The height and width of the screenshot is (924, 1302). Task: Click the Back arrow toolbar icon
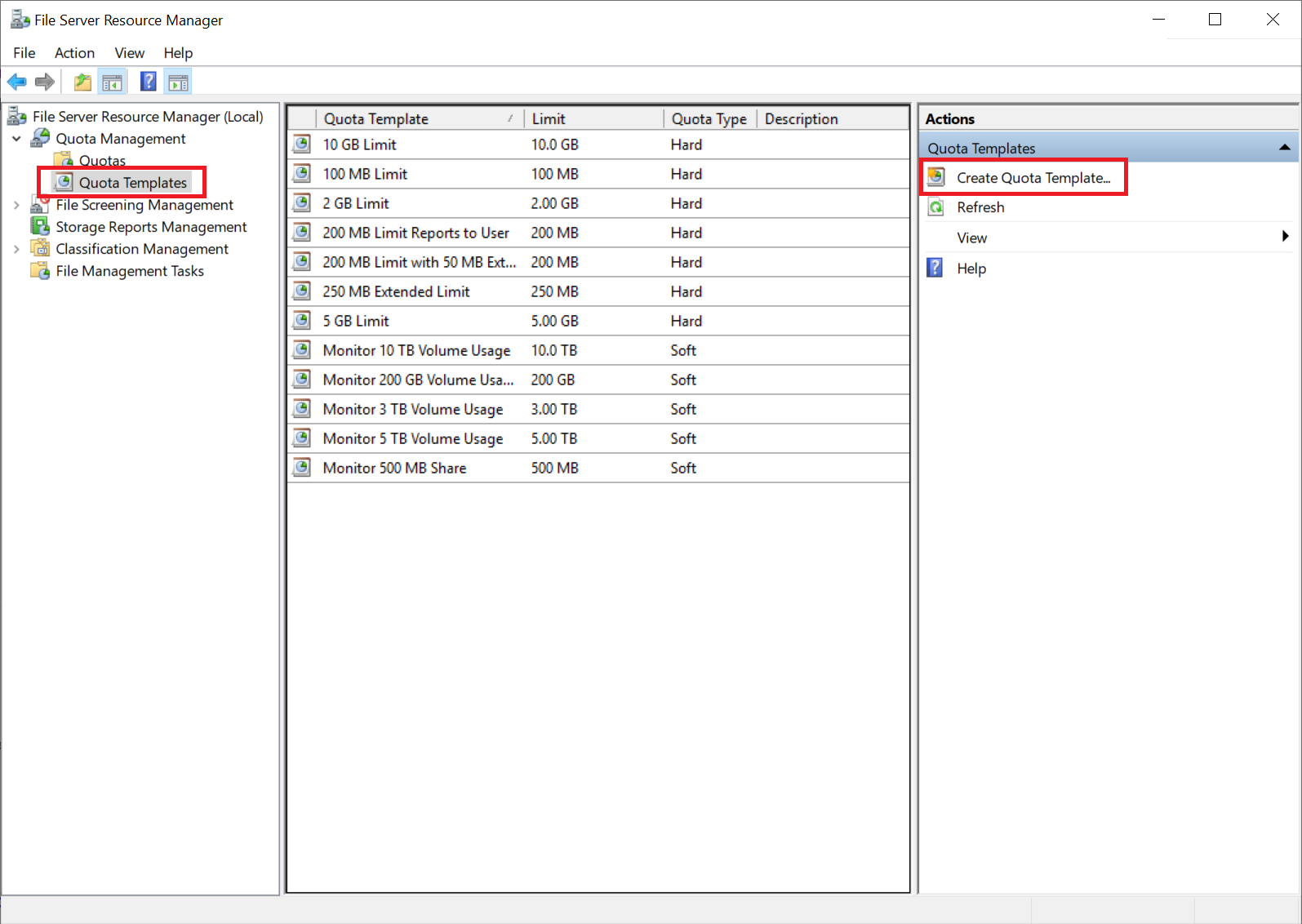click(x=17, y=82)
